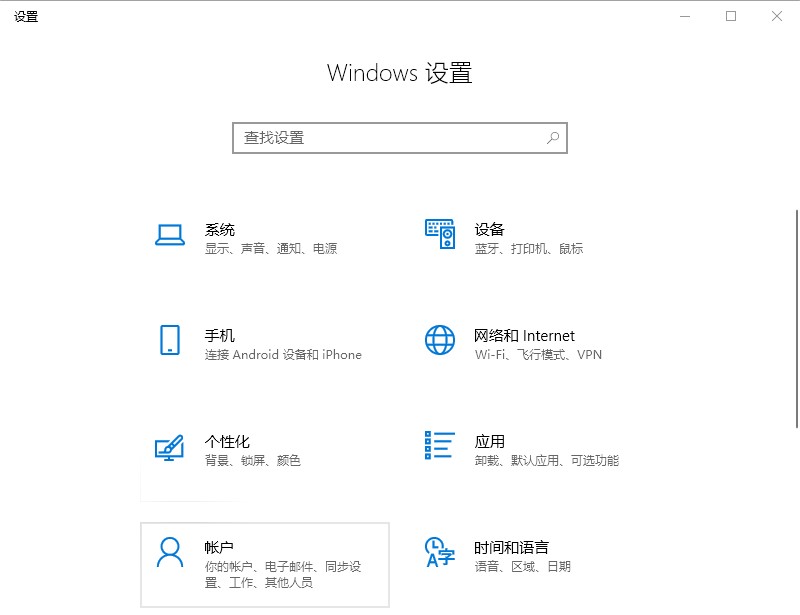Minimize the Settings window
The image size is (800, 615).
(685, 16)
